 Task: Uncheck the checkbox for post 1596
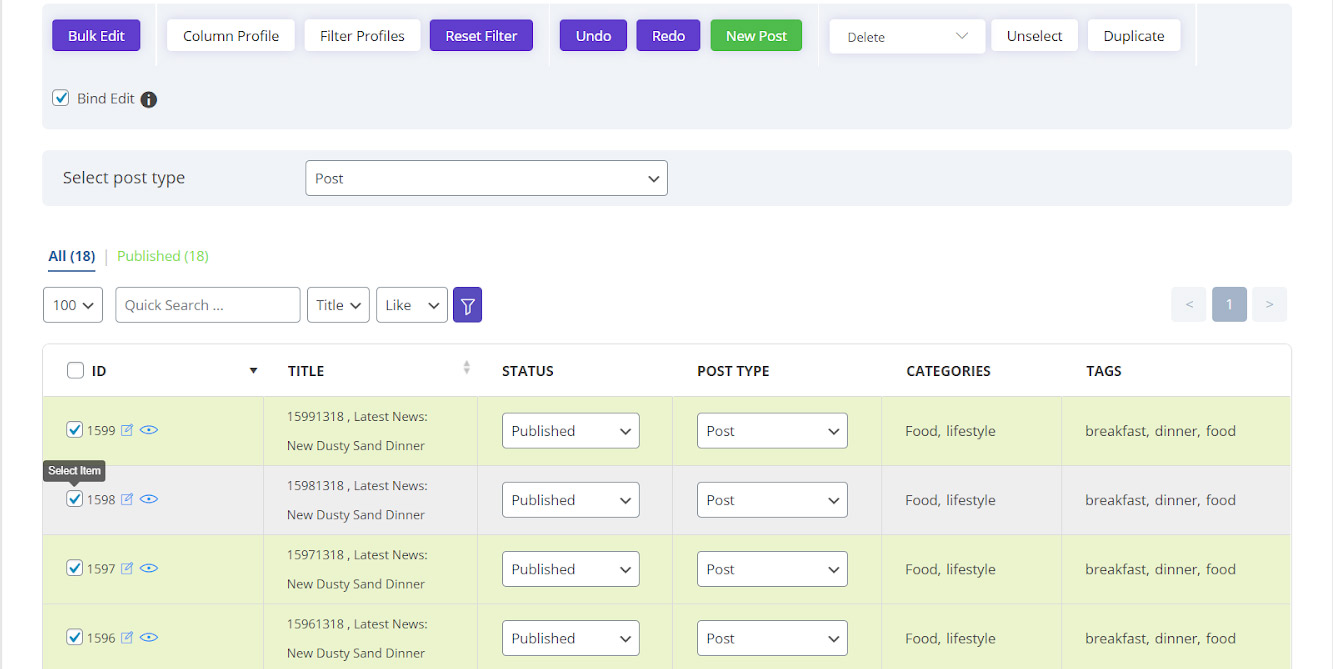point(74,636)
